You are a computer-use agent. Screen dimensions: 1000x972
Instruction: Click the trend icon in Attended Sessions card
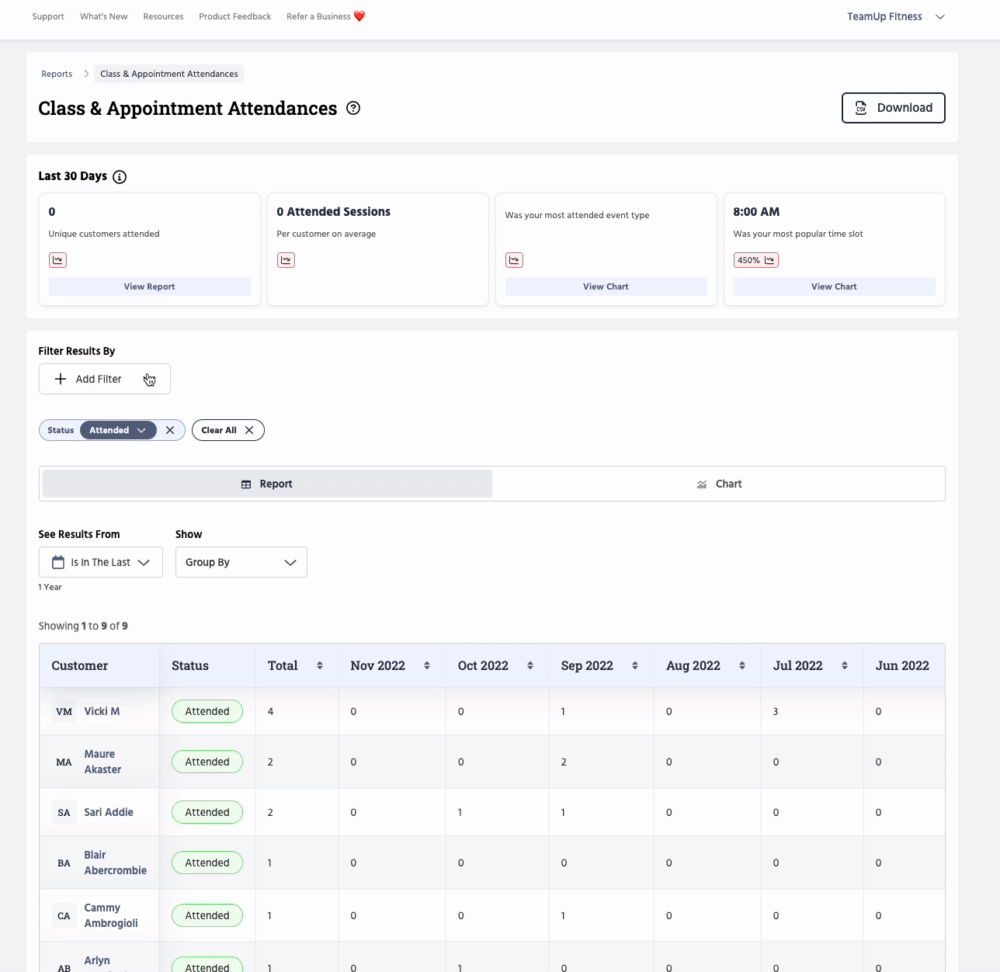click(286, 260)
